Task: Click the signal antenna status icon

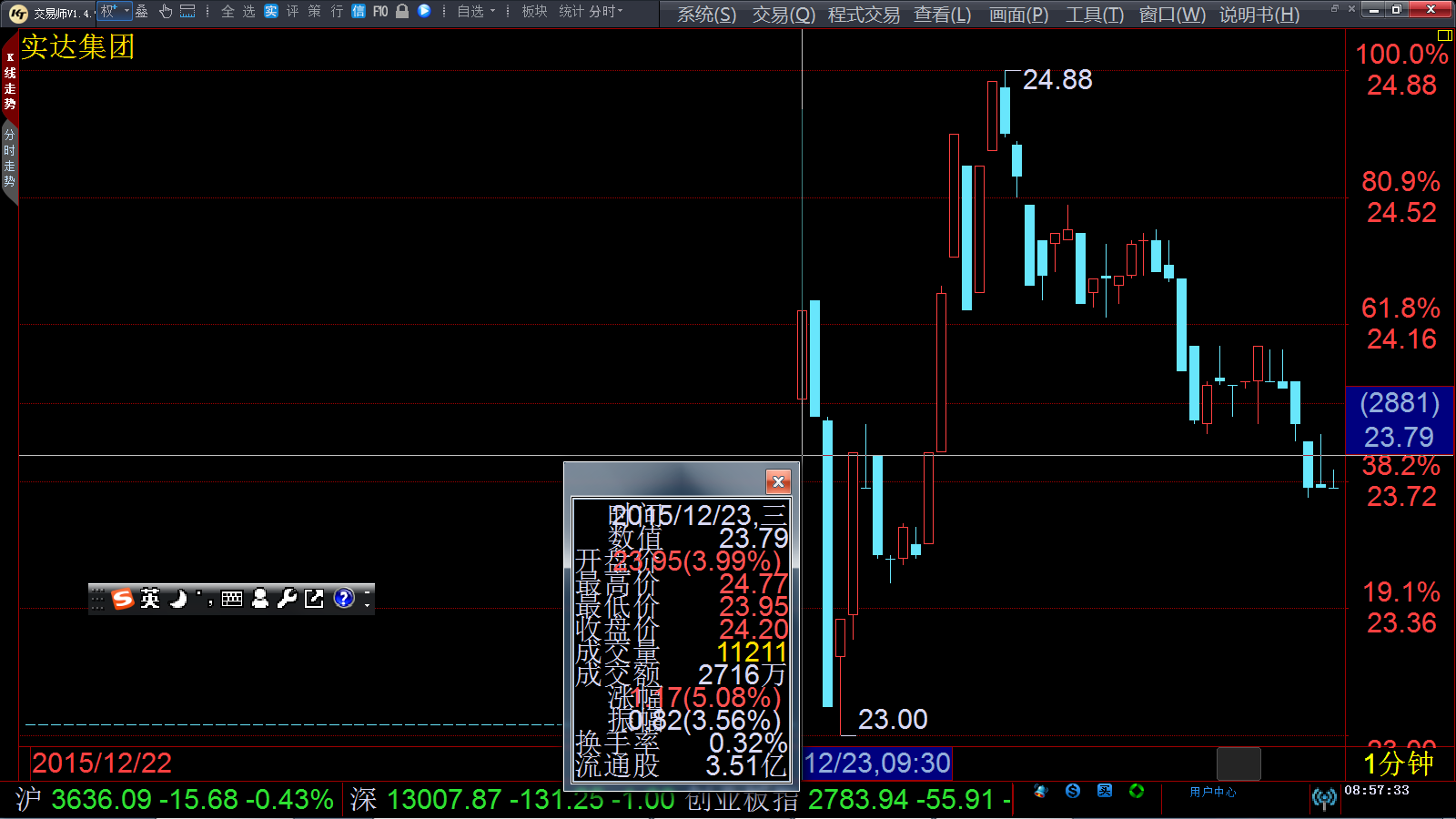Action: point(1324,798)
